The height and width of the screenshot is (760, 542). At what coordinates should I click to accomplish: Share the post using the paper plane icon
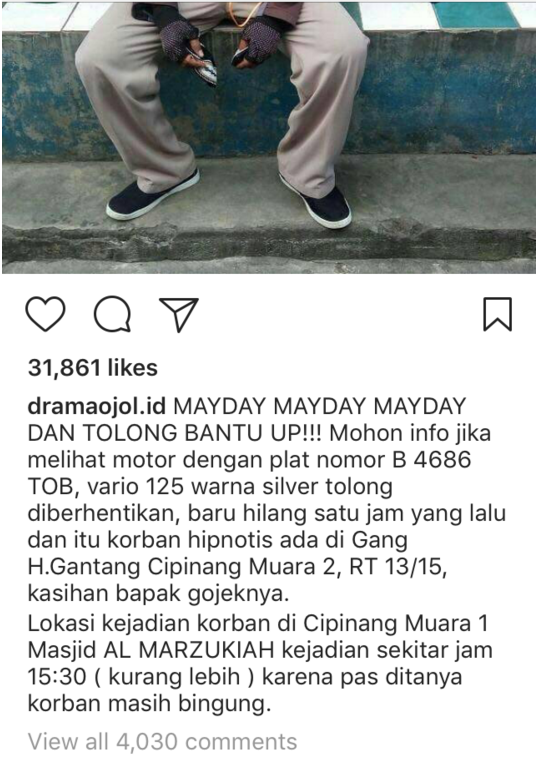(x=179, y=315)
